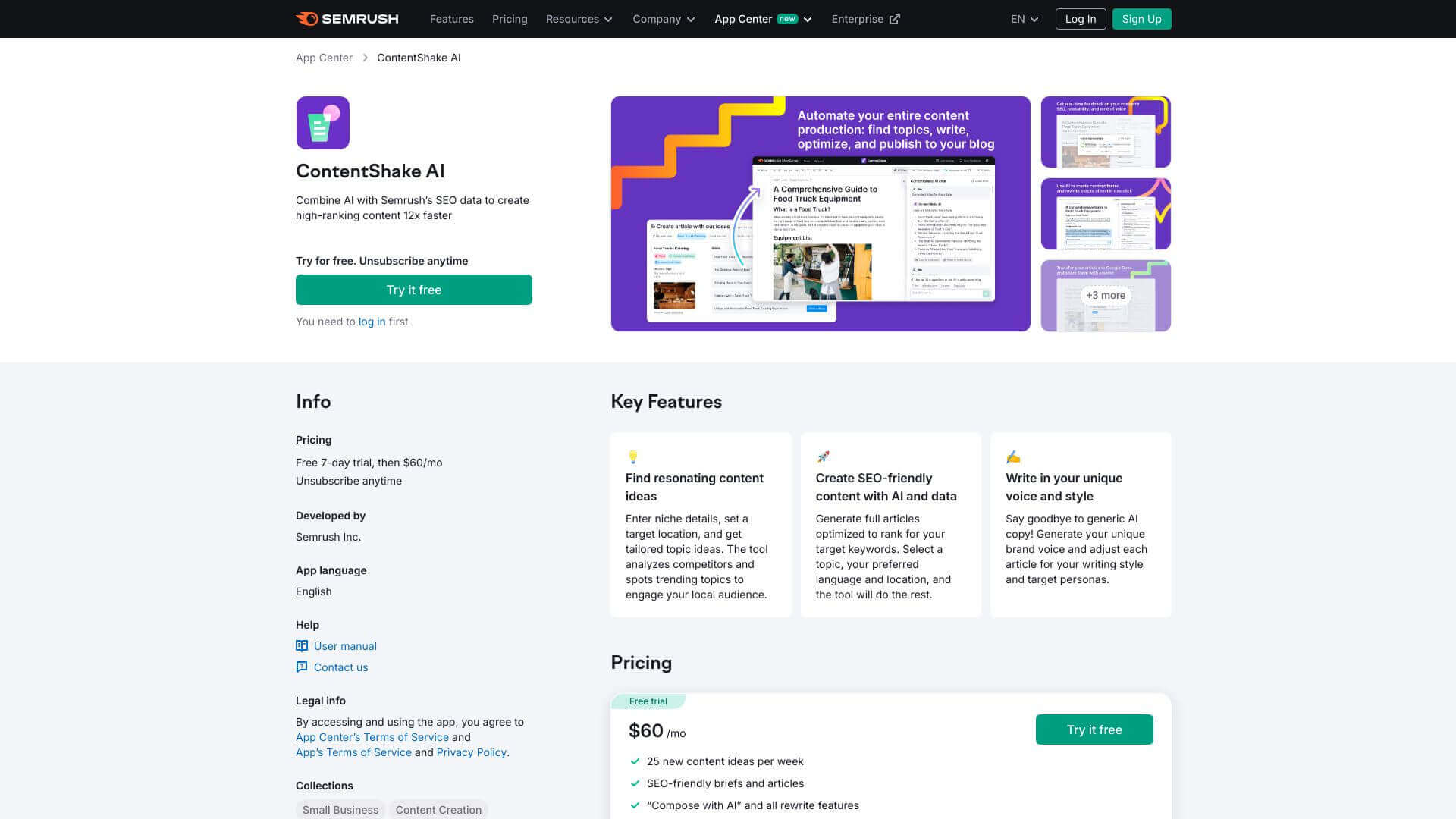This screenshot has height=819, width=1456.
Task: Expand the App Center dropdown
Action: (x=764, y=19)
